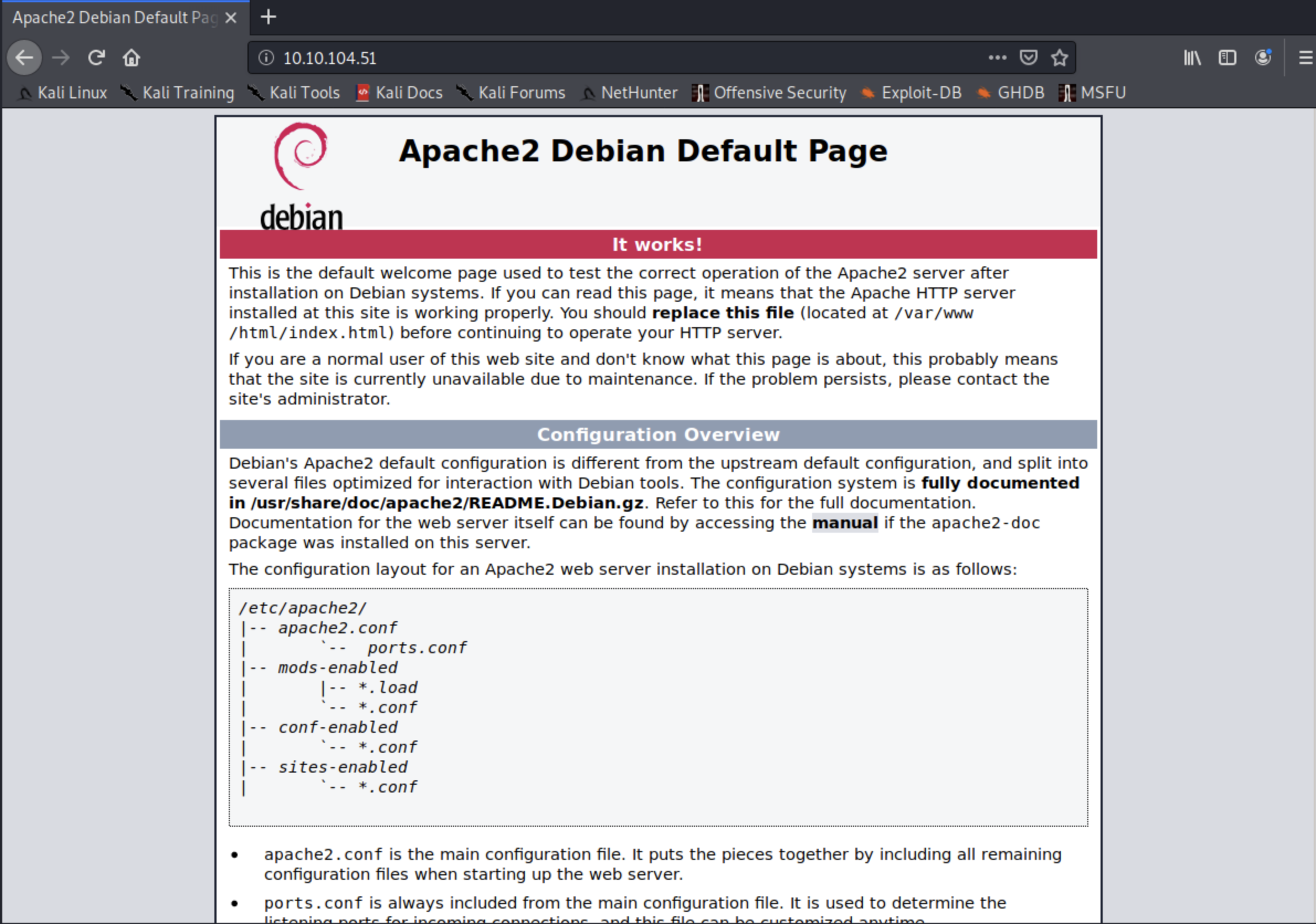The width and height of the screenshot is (1316, 924).
Task: Open a new browser tab
Action: (x=269, y=17)
